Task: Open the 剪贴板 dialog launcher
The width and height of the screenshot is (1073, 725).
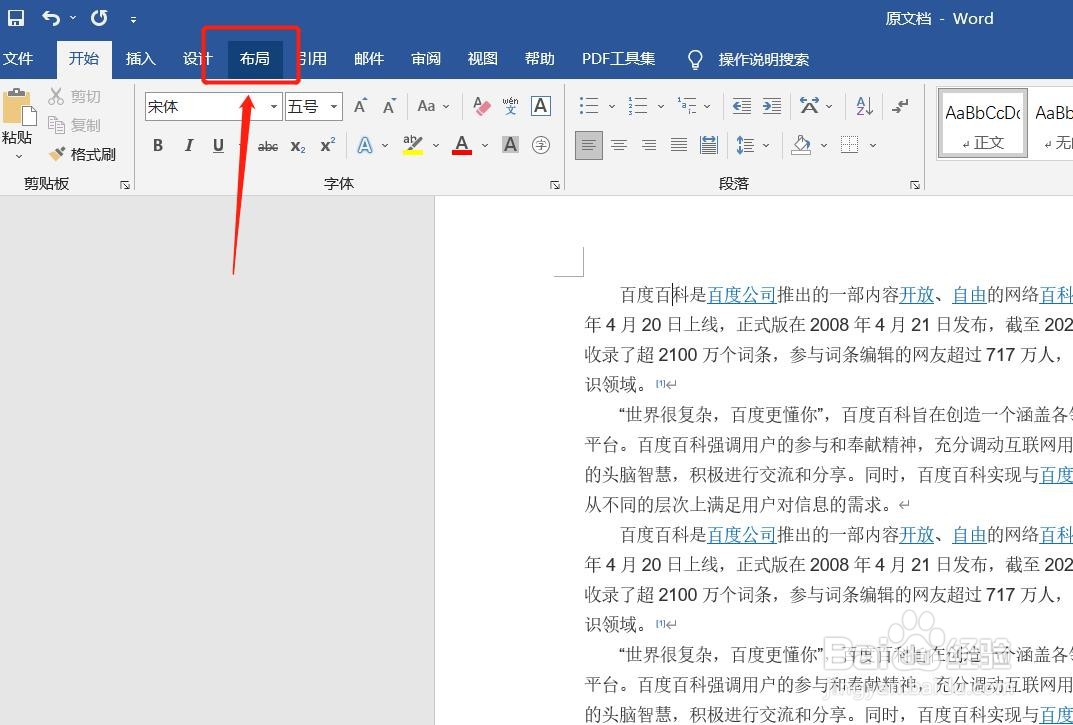Action: click(125, 185)
